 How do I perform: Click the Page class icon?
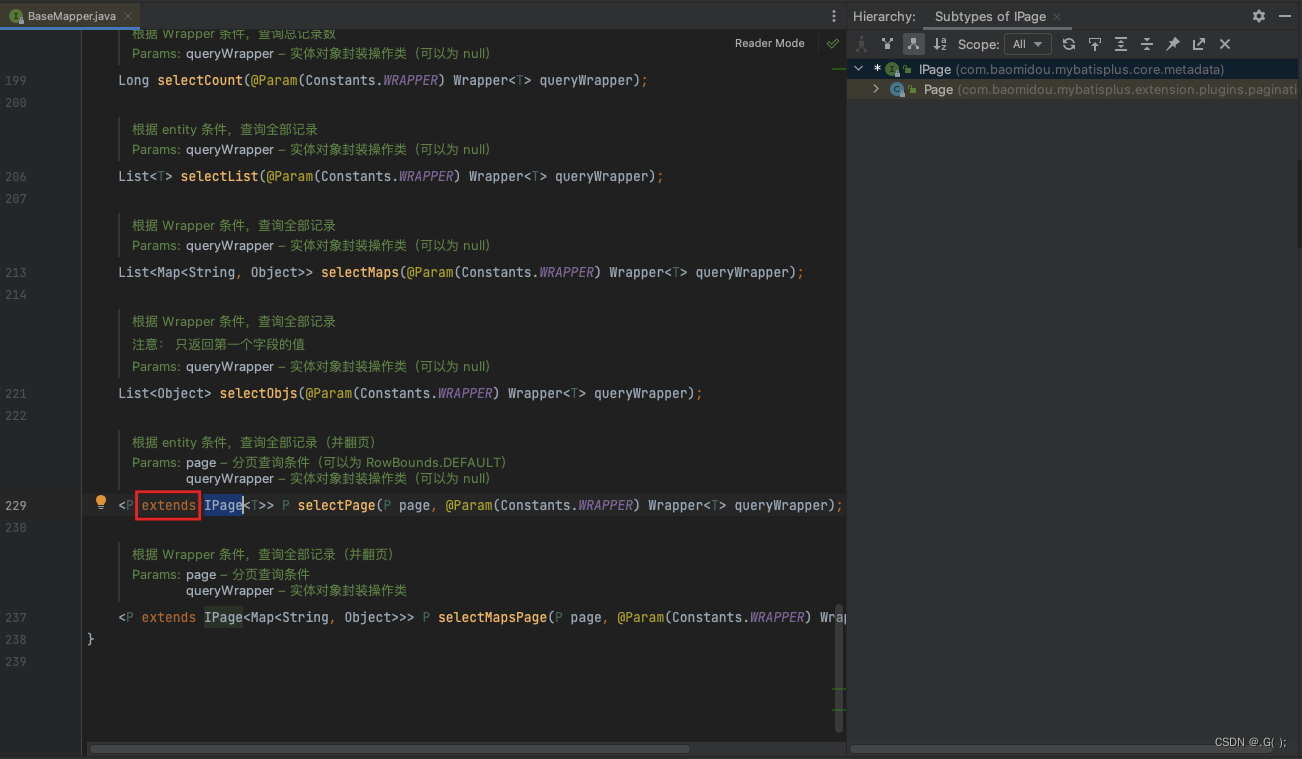click(x=898, y=89)
